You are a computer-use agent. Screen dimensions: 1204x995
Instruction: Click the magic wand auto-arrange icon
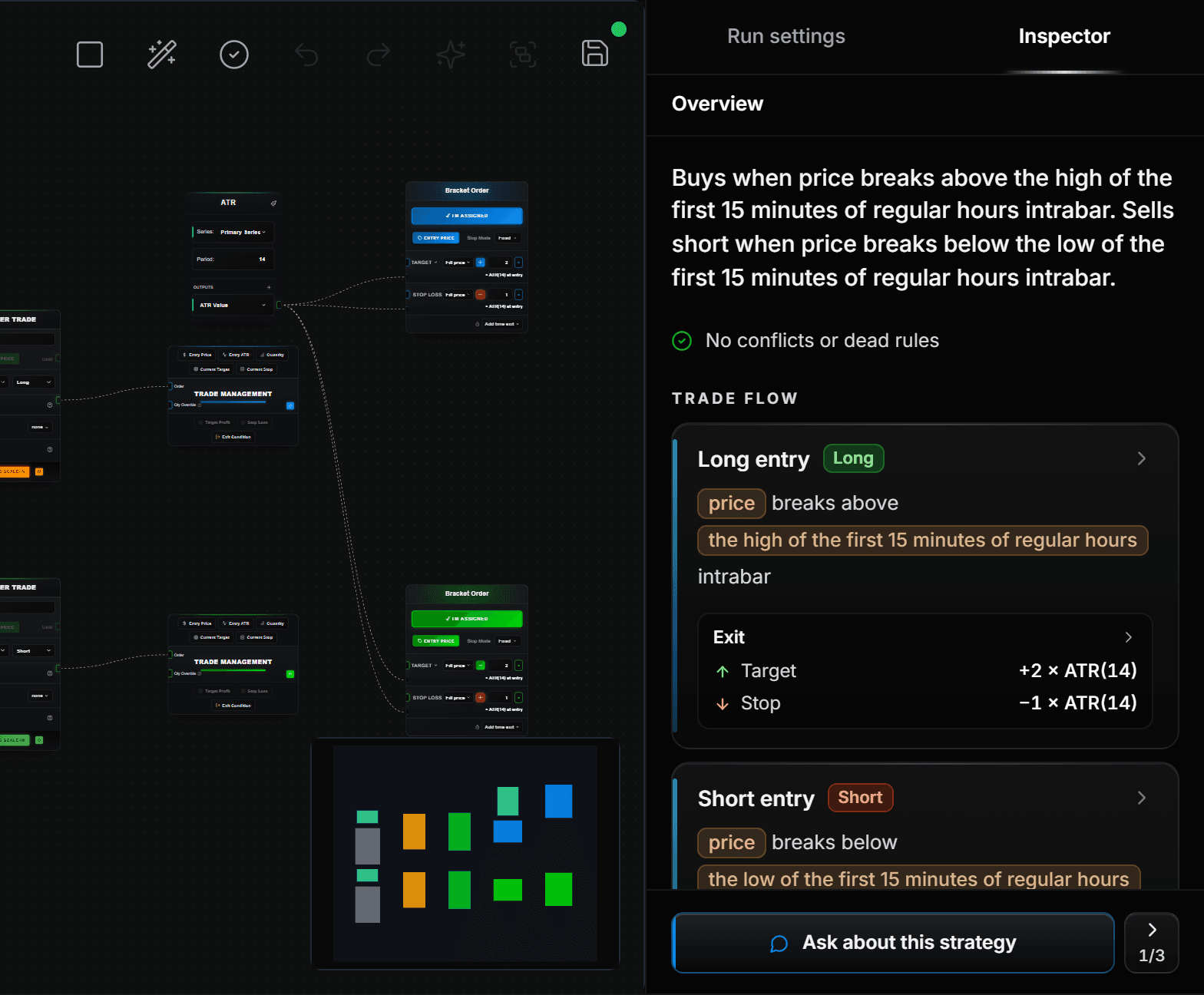162,55
